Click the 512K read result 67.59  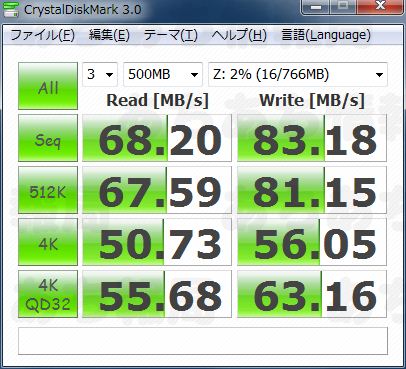(x=157, y=190)
